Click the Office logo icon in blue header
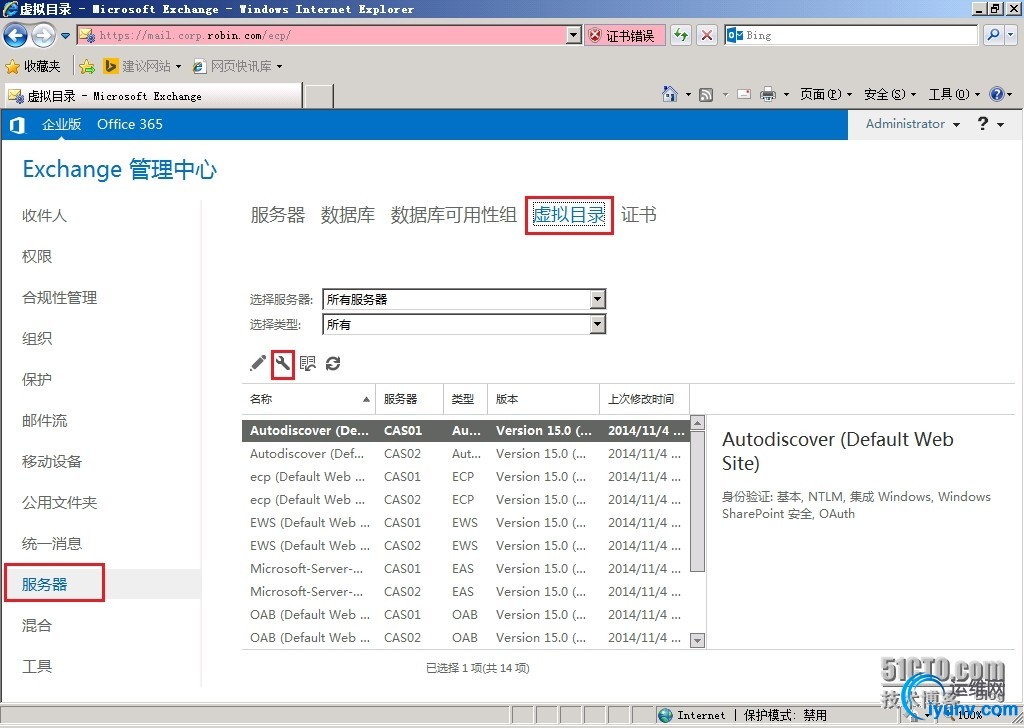This screenshot has height=728, width=1024. click(x=18, y=125)
